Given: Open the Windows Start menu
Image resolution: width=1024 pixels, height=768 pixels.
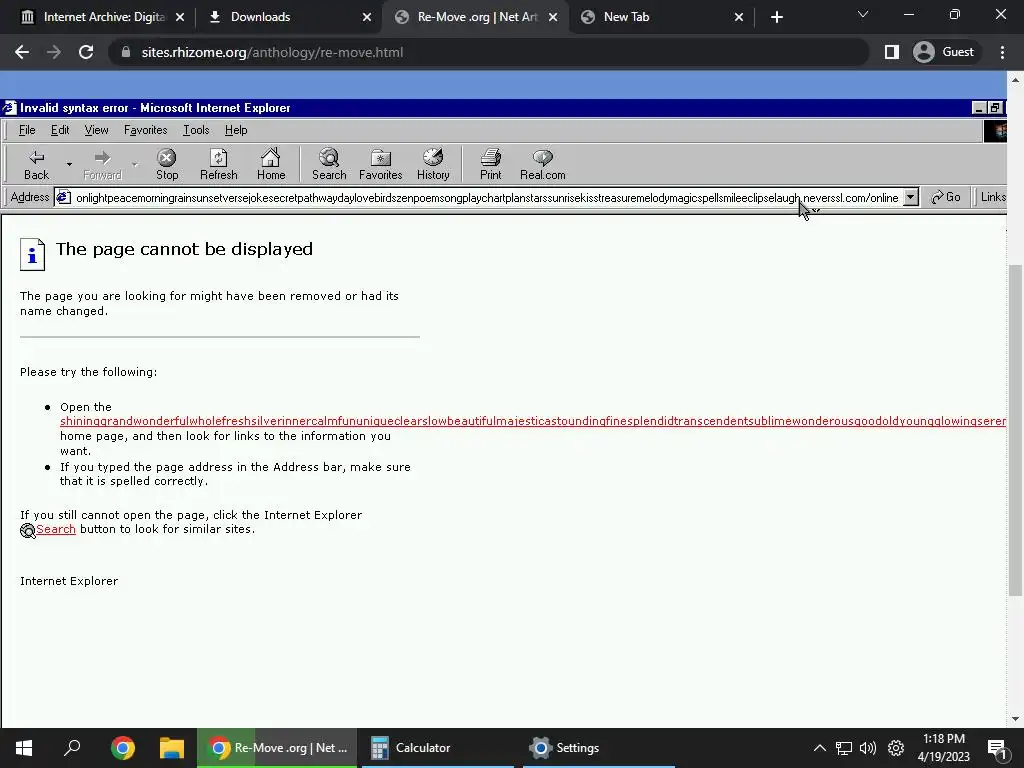Looking at the screenshot, I should (24, 748).
